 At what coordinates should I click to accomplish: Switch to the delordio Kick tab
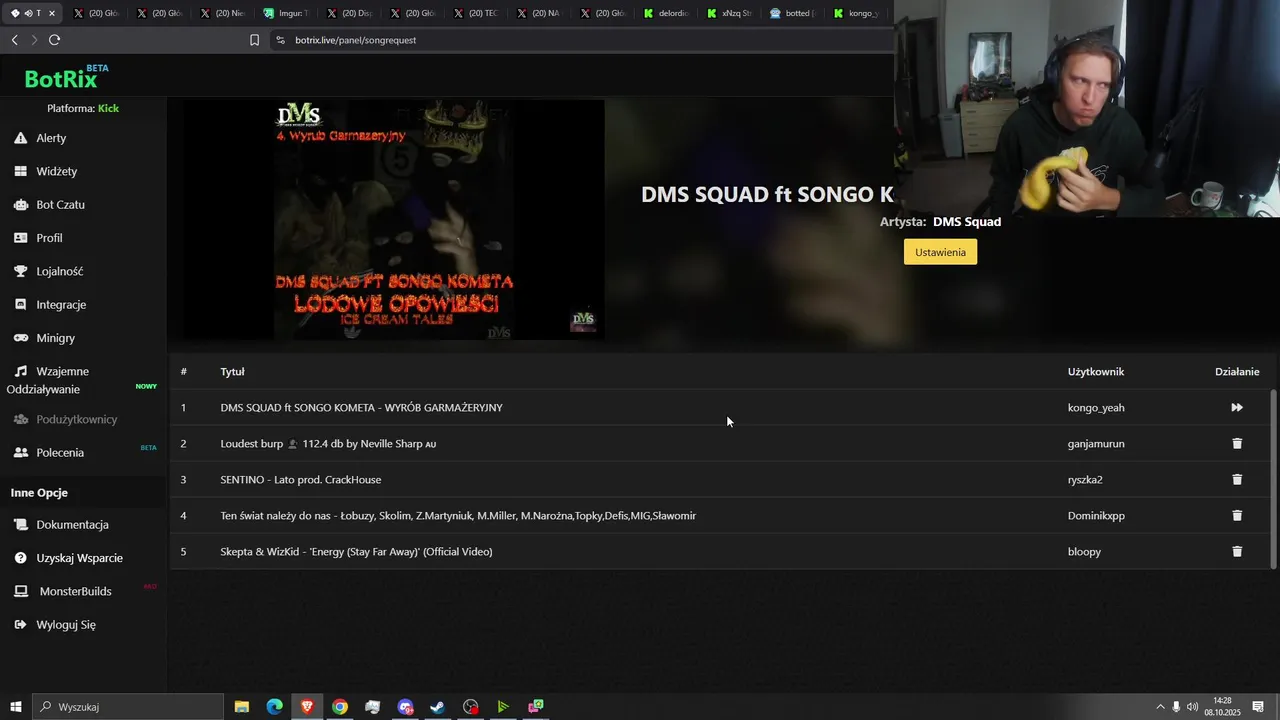666,13
